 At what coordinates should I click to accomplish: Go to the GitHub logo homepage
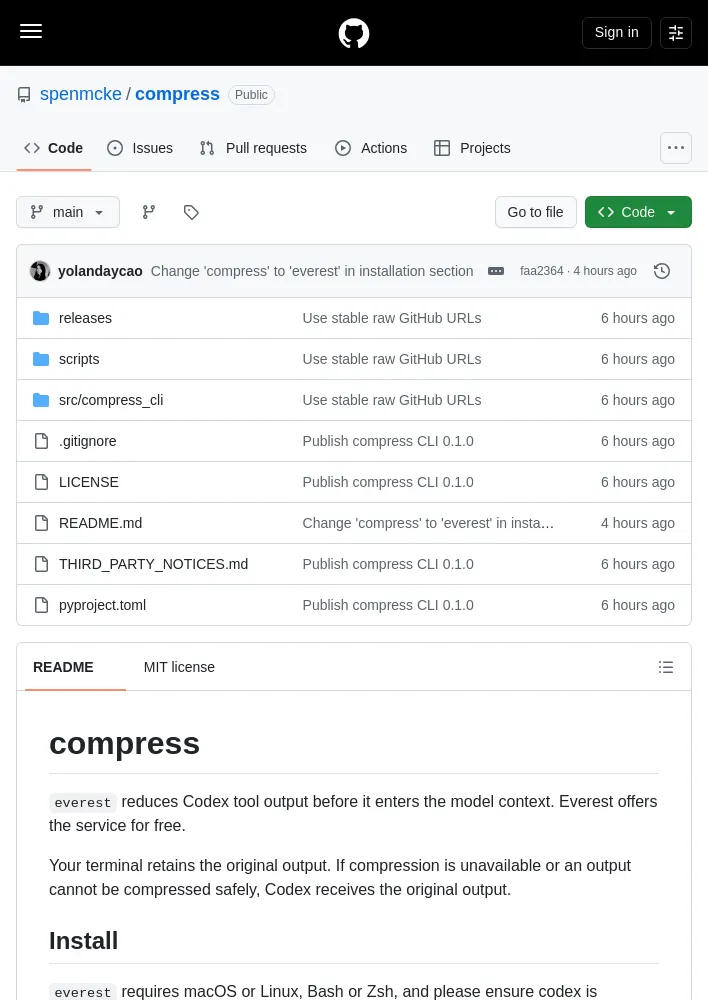tap(354, 33)
